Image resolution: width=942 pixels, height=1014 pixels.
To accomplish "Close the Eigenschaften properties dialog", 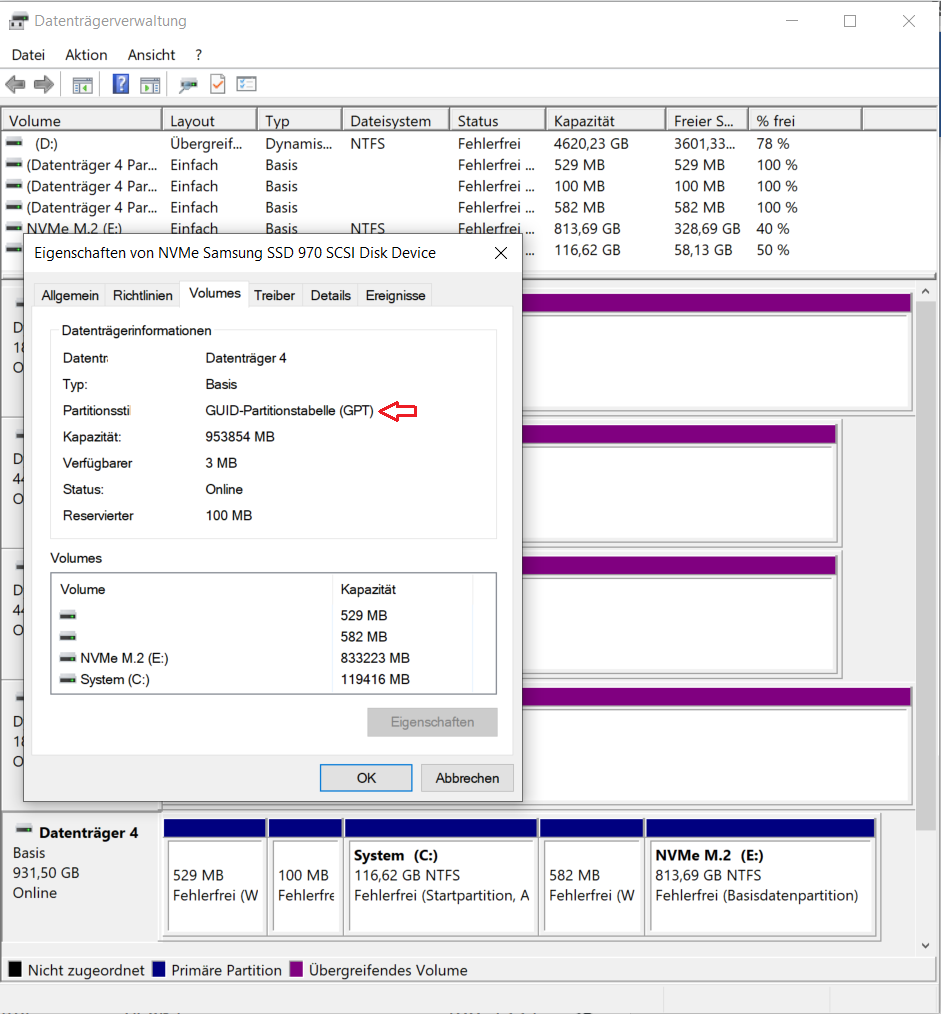I will [x=501, y=253].
